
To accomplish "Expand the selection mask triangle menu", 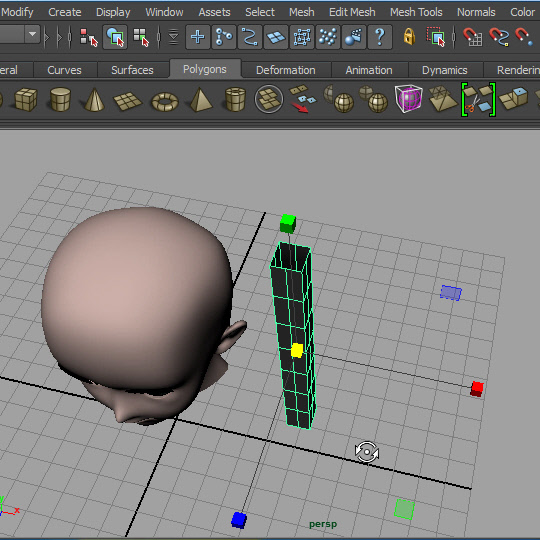I will pos(173,37).
